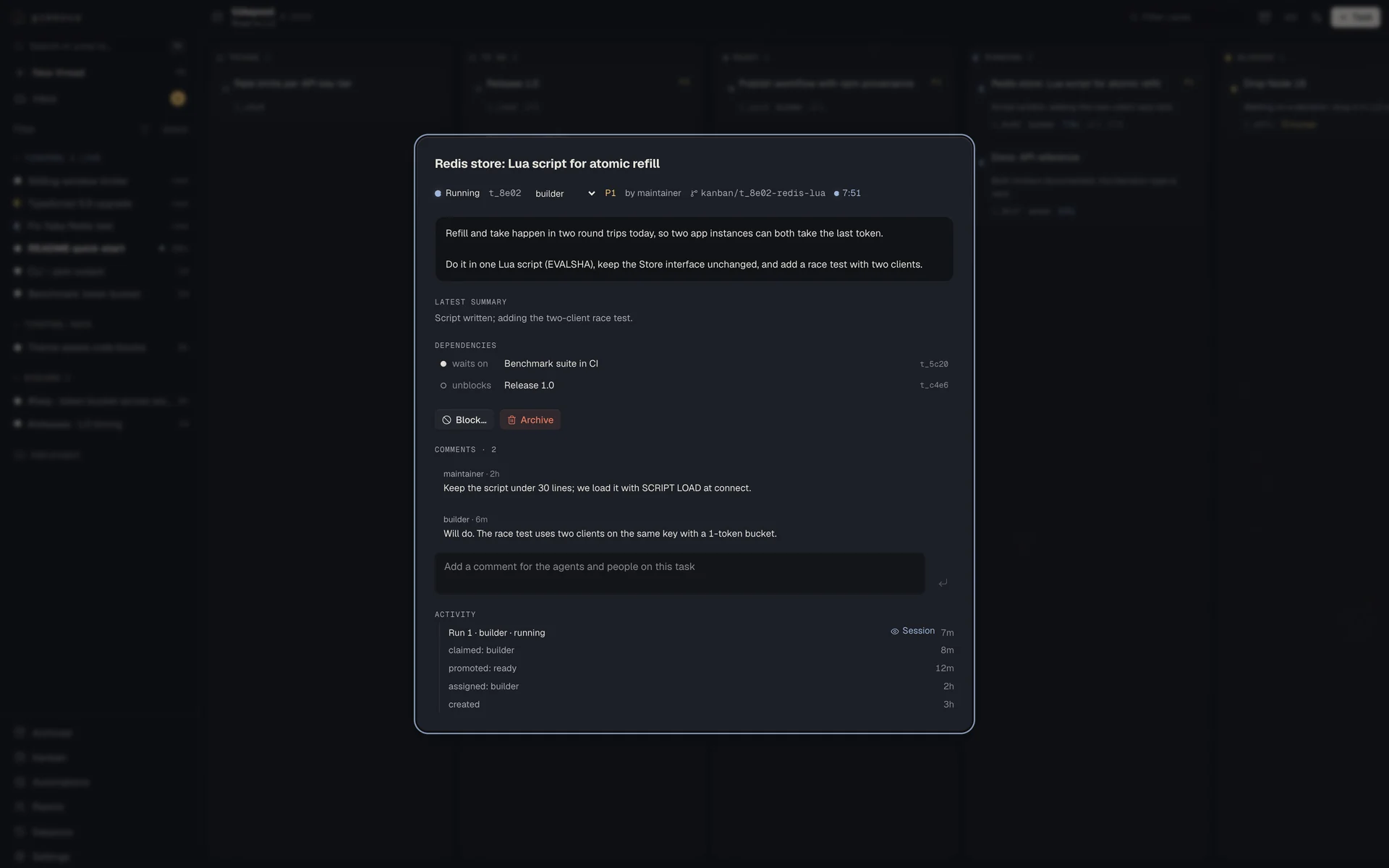This screenshot has width=1389, height=868.
Task: Click the 'Run 1 · builder · running' activity entry
Action: [496, 633]
